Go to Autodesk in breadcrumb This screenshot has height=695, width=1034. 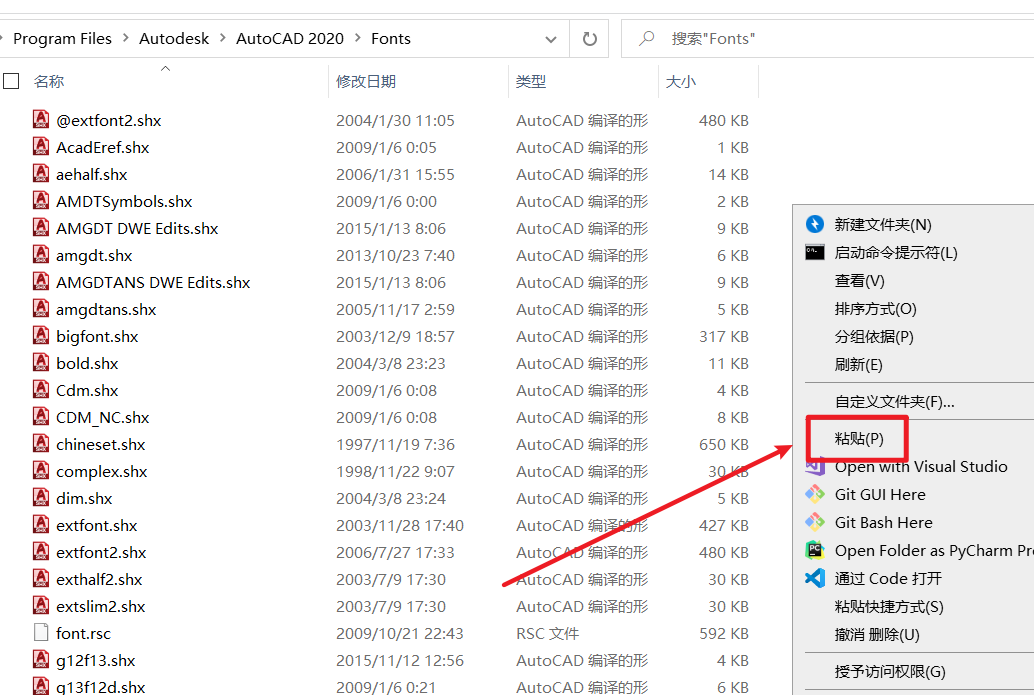tap(174, 39)
